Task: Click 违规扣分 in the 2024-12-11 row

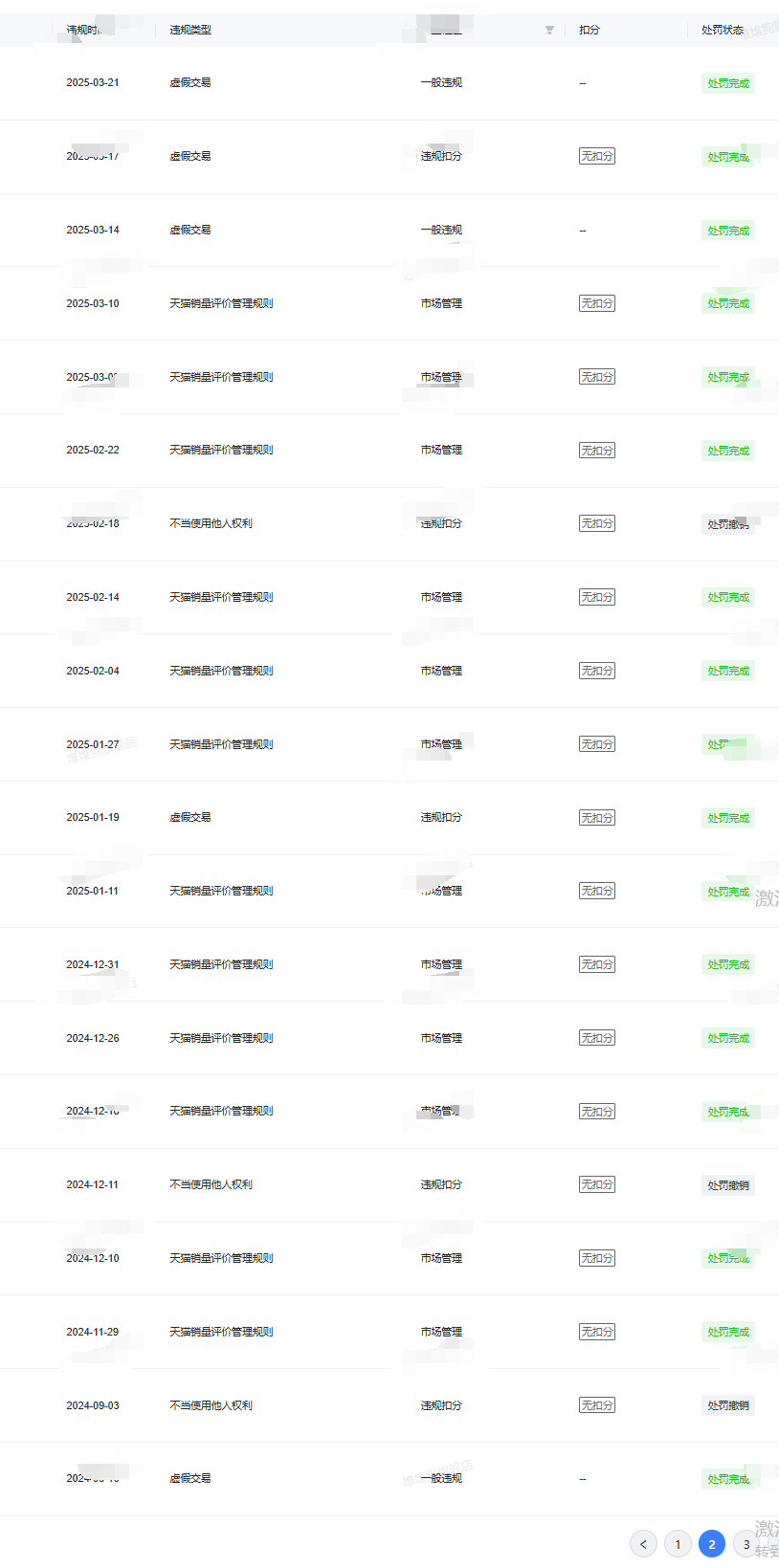Action: 441,1184
